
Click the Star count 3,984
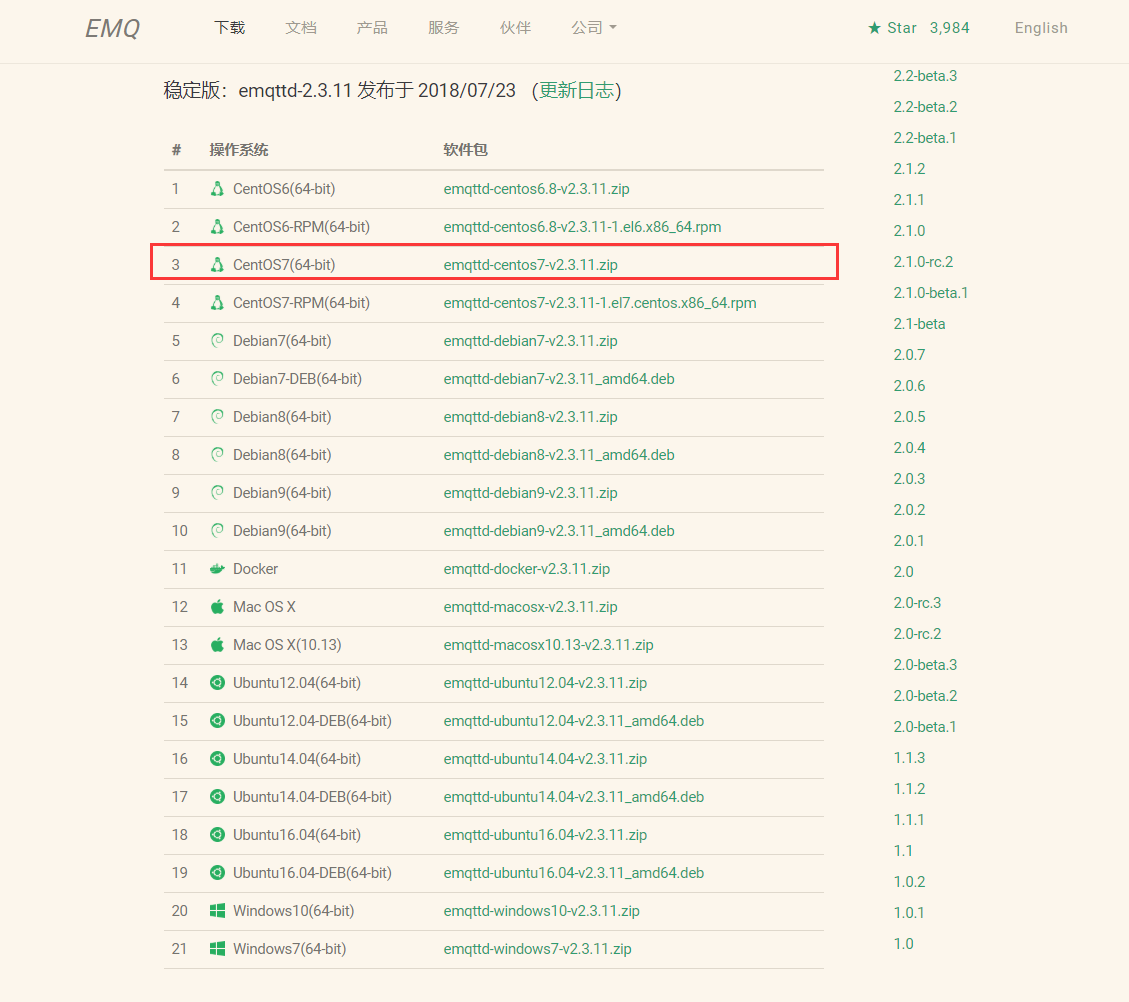click(950, 28)
